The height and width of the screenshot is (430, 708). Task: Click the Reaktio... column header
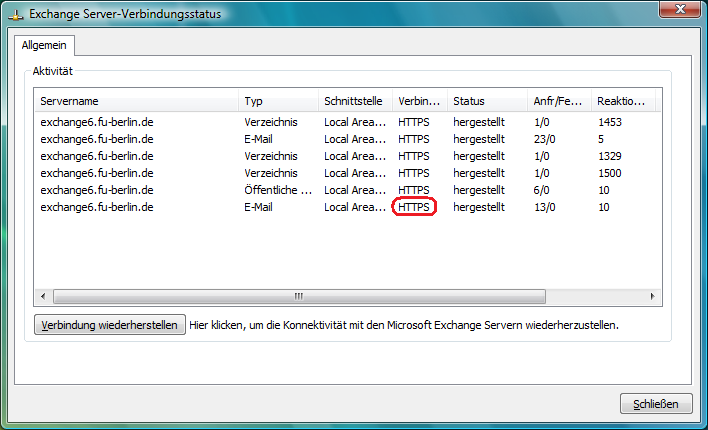pyautogui.click(x=625, y=101)
